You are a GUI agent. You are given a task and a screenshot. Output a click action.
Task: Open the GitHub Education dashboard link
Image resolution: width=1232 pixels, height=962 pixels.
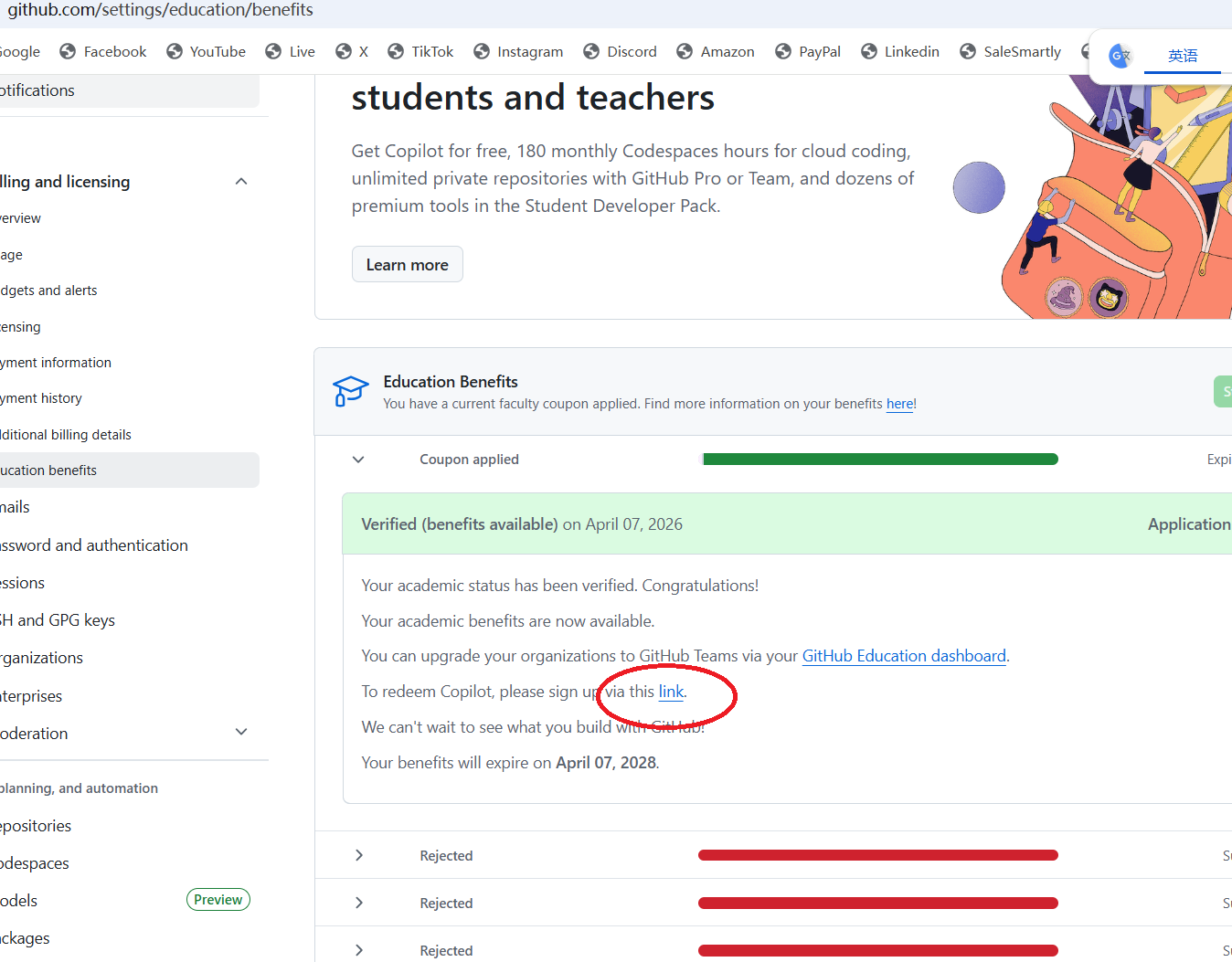coord(903,656)
